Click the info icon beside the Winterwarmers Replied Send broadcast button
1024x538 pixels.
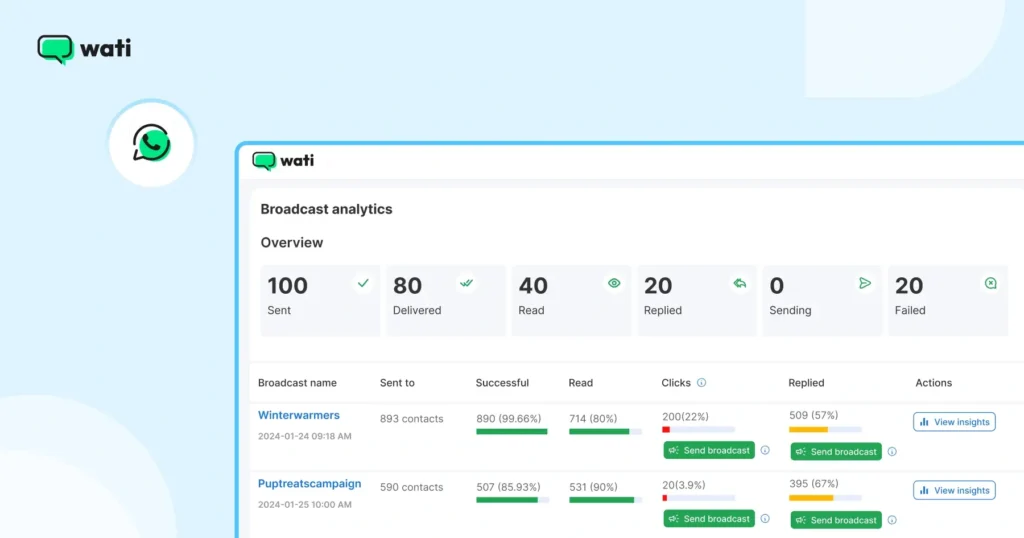(x=892, y=452)
